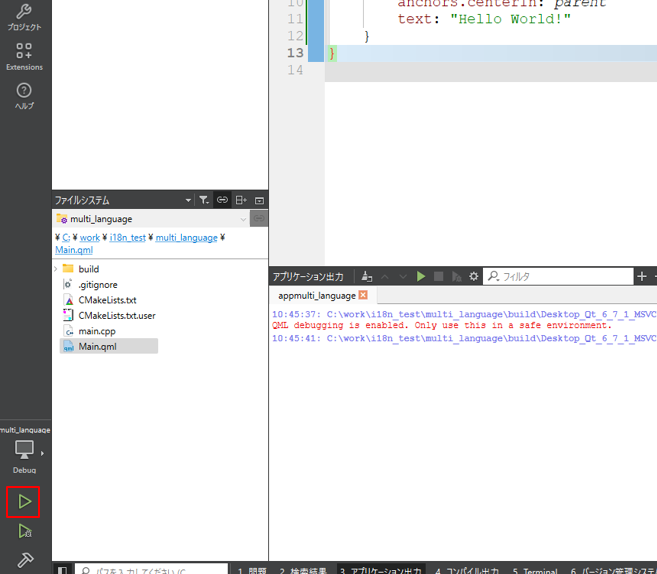Close the appmulti_language output tab
657x574 pixels.
363,296
